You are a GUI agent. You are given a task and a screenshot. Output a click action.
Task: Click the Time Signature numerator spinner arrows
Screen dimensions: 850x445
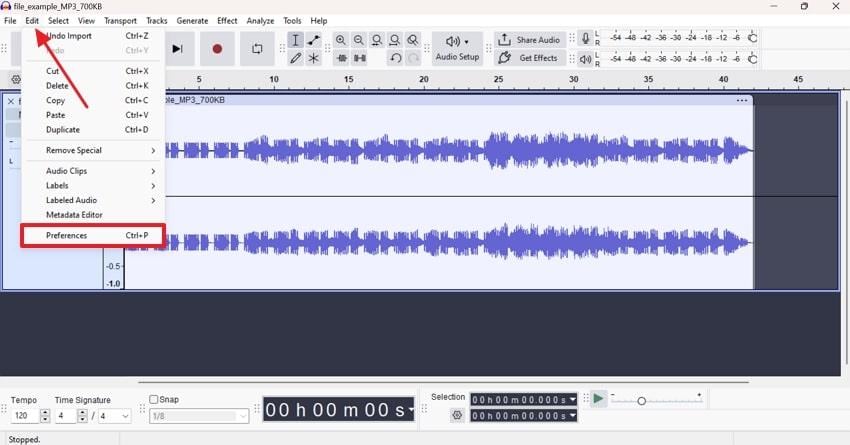coord(82,416)
